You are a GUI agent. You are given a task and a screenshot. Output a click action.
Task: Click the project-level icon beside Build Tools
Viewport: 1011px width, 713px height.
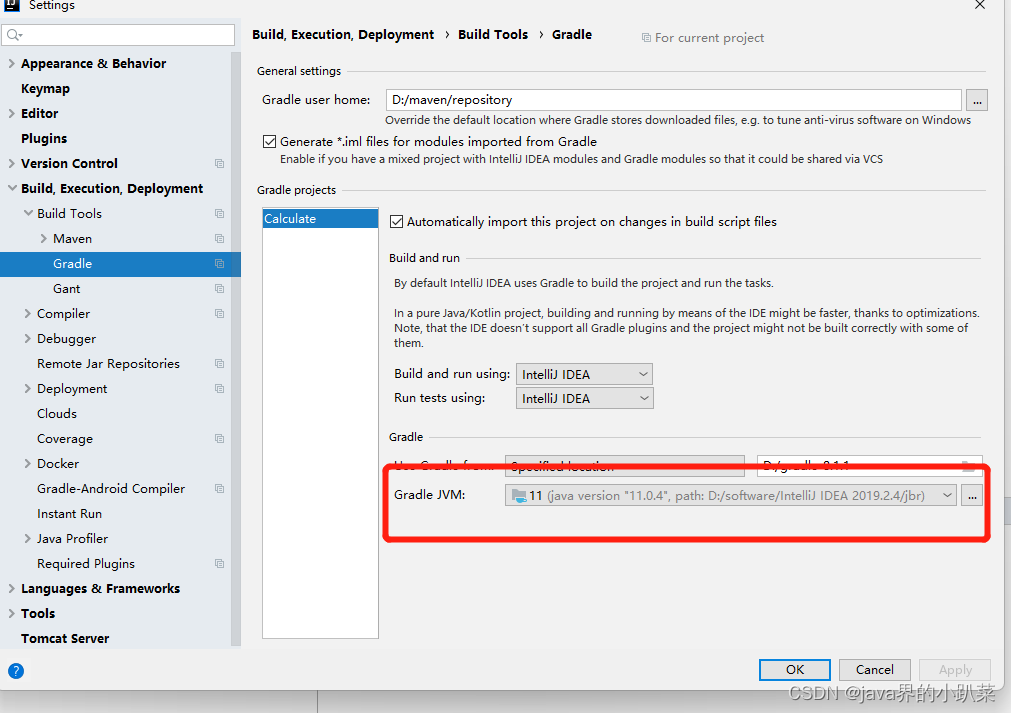tap(219, 213)
